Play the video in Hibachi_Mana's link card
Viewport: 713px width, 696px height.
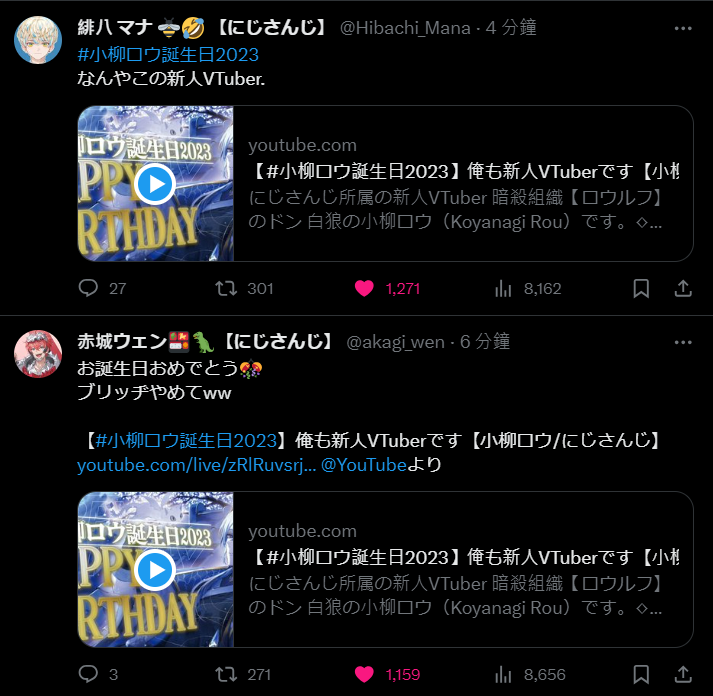(x=155, y=184)
